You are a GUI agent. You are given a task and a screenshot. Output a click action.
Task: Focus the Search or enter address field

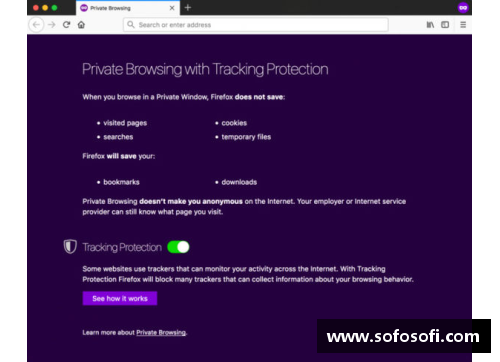pos(256,25)
